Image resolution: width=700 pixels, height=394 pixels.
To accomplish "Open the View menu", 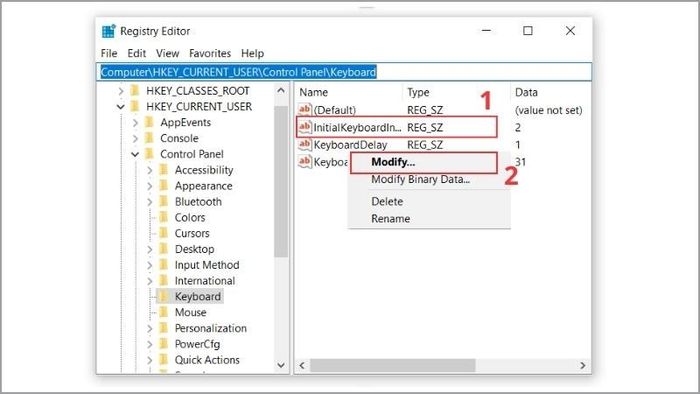I will coord(167,53).
